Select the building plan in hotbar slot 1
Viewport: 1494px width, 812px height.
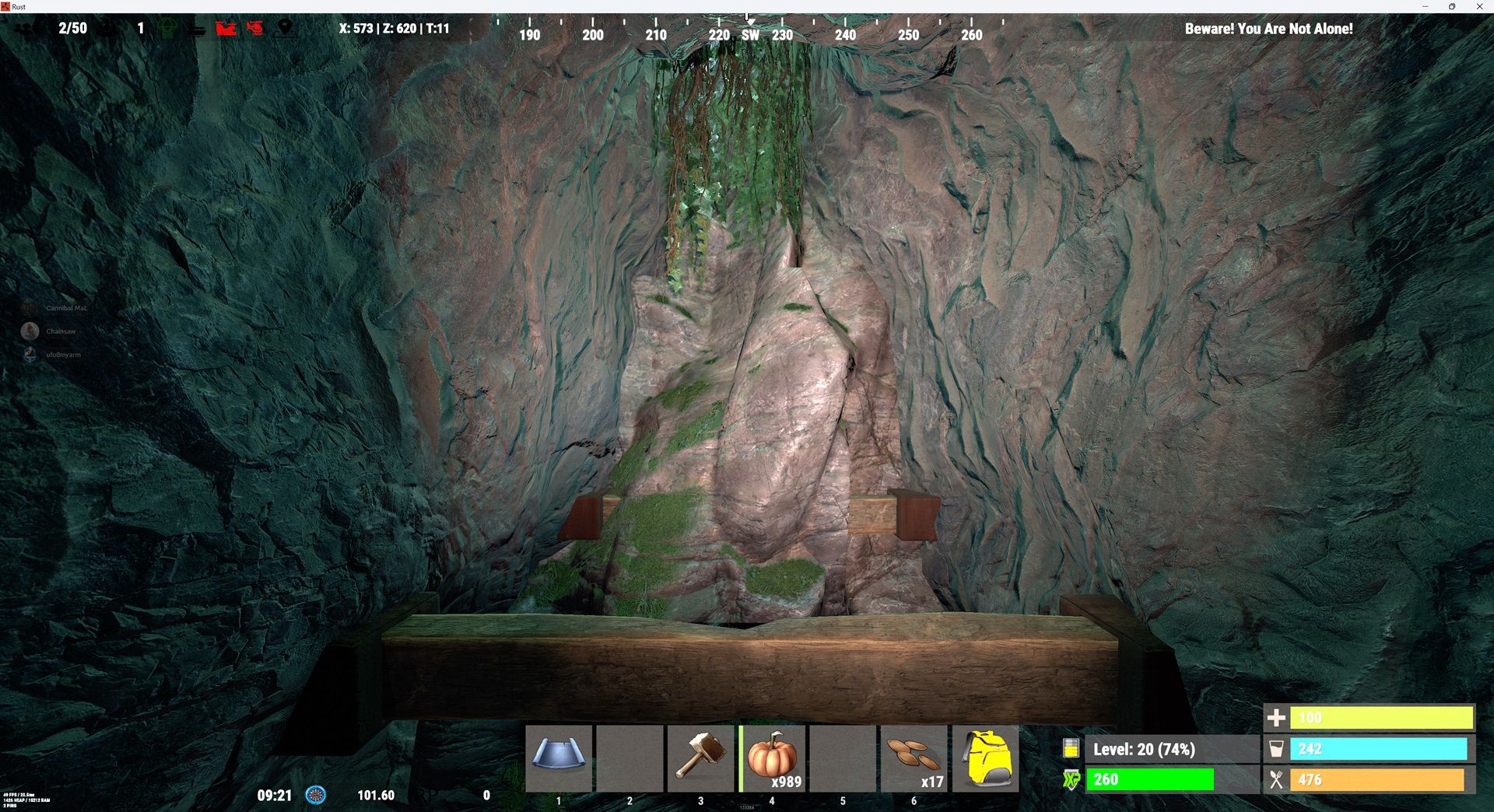[558, 758]
